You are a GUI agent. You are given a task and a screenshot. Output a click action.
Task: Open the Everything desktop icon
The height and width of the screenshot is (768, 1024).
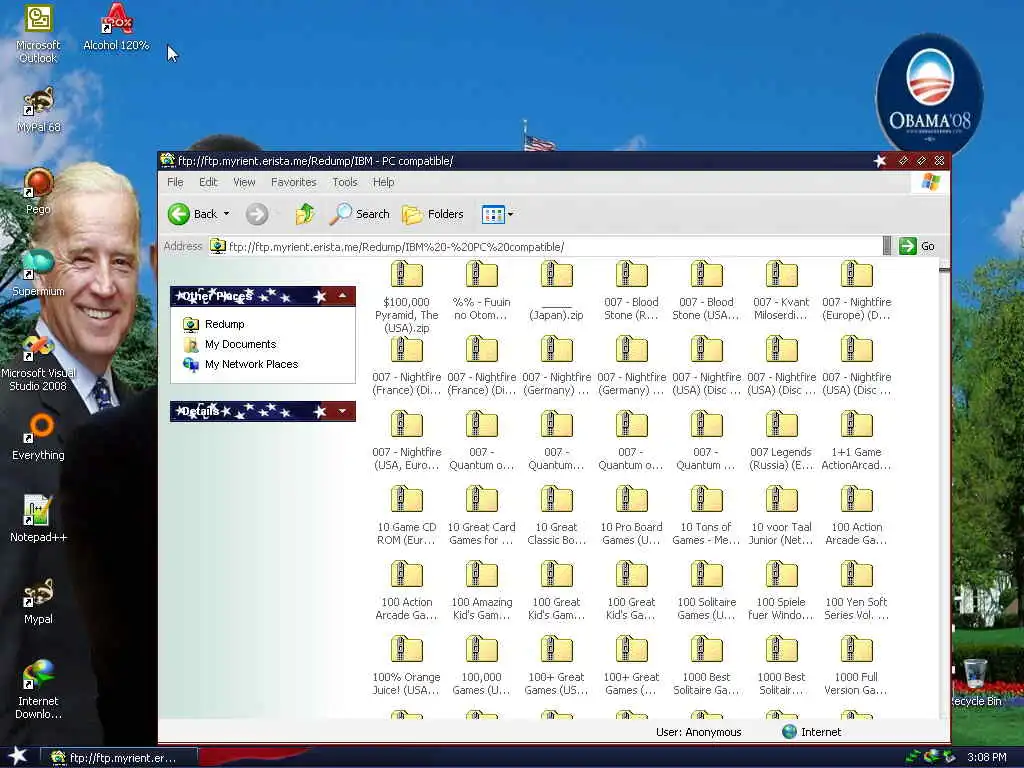pyautogui.click(x=38, y=437)
